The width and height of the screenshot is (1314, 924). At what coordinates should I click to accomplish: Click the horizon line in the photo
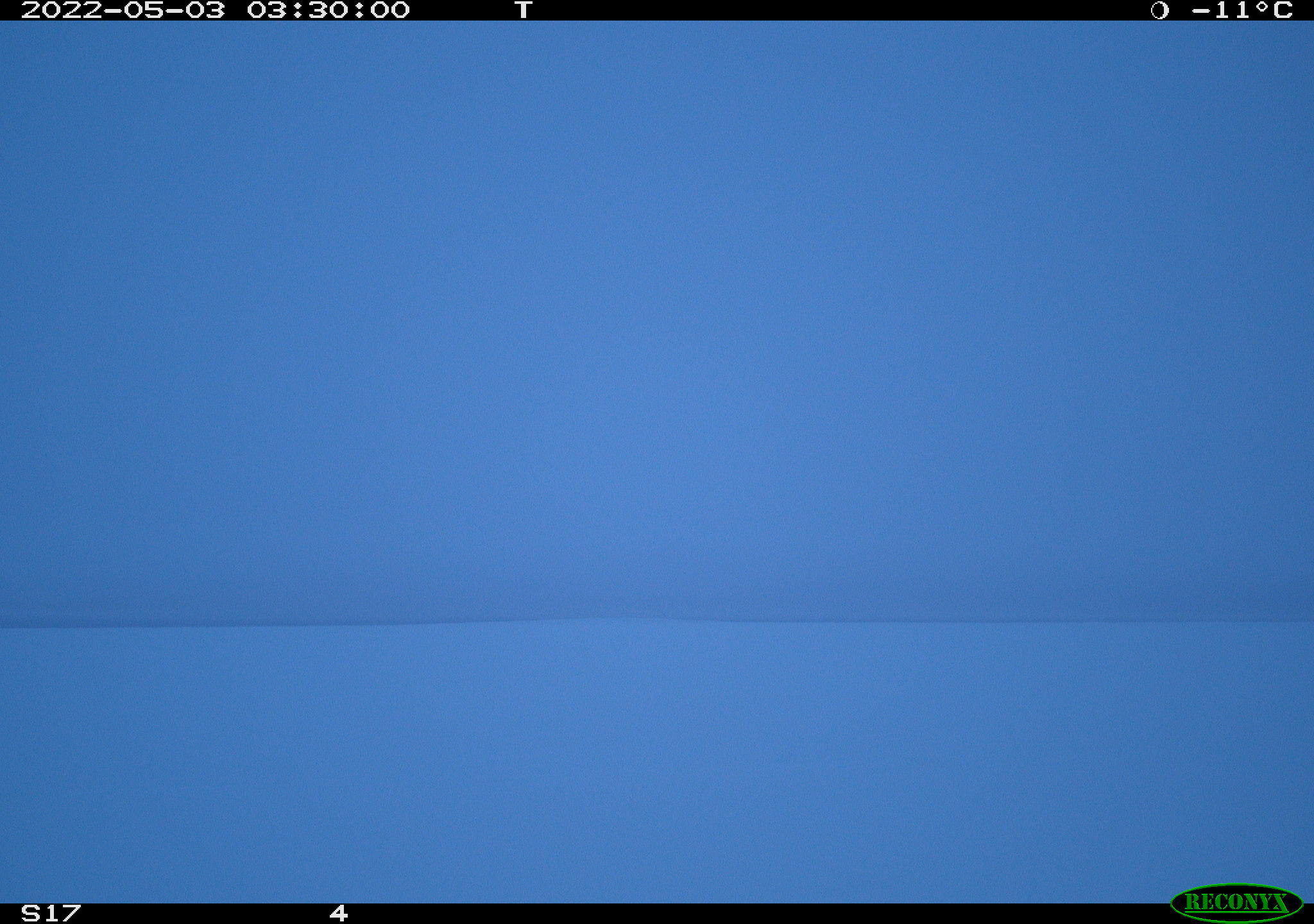click(x=657, y=622)
